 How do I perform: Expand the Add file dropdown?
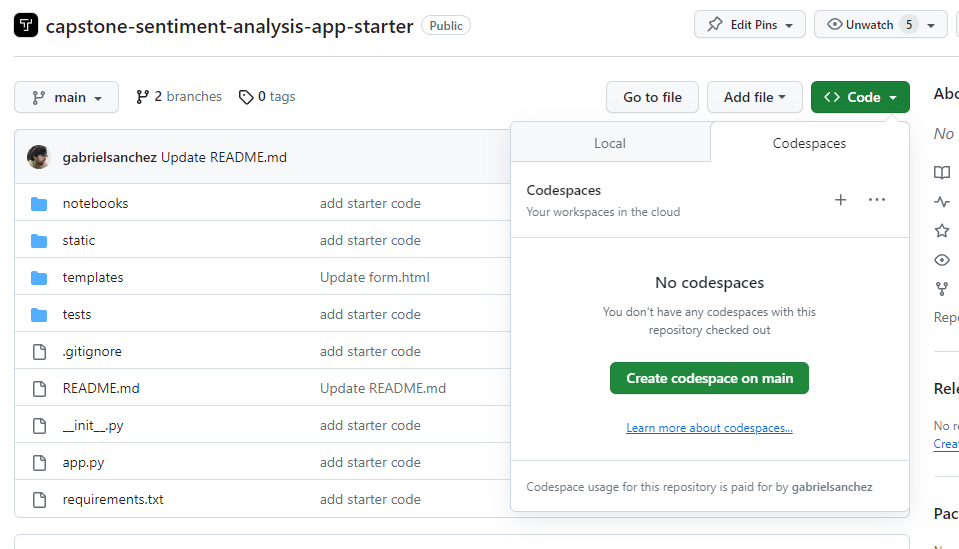[754, 97]
